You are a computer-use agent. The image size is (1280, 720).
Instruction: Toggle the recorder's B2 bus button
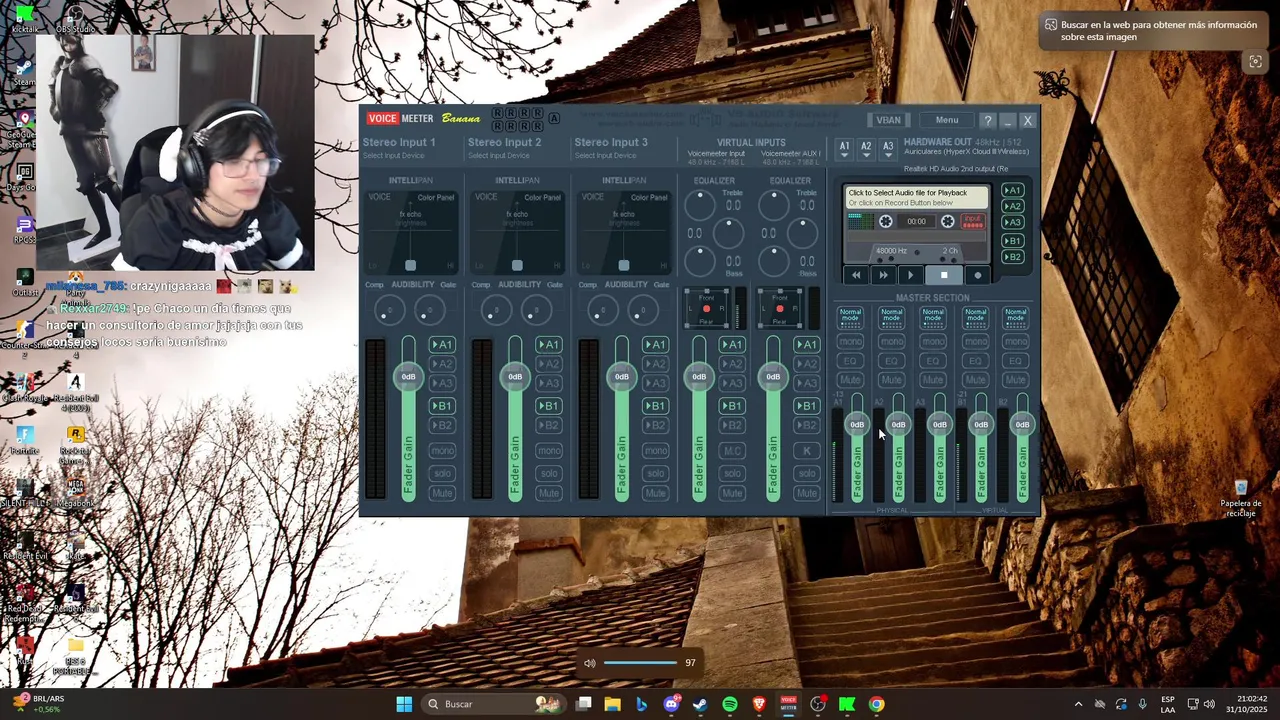tap(1013, 257)
